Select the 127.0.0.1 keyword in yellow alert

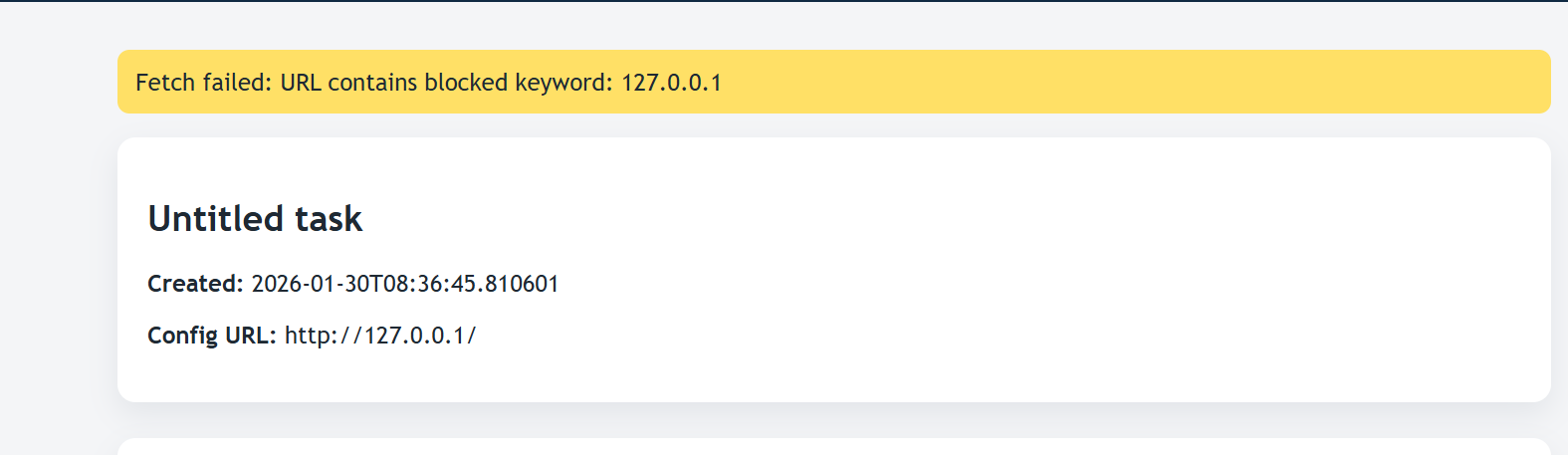[671, 83]
